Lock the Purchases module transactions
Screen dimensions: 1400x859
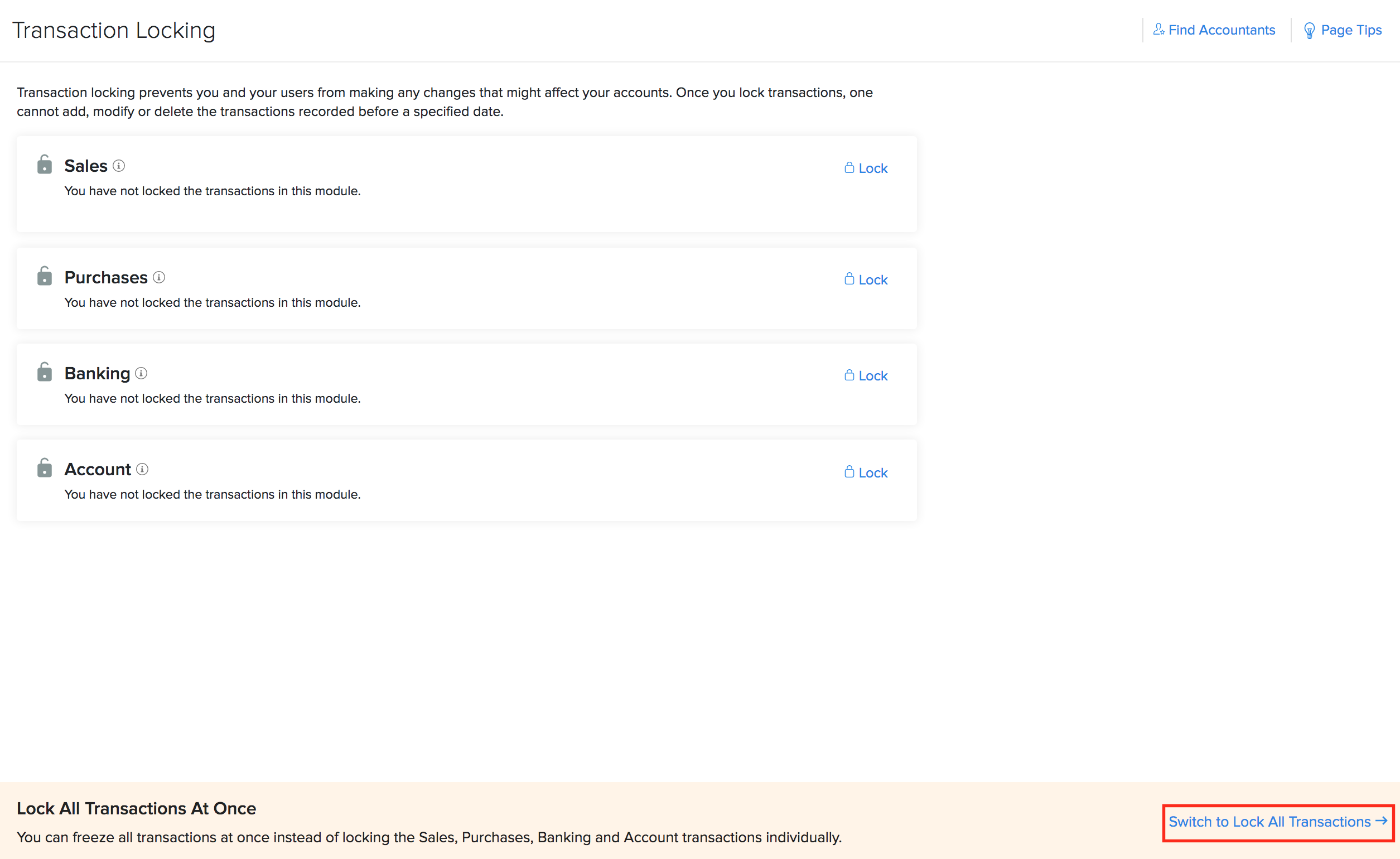pyautogui.click(x=866, y=279)
